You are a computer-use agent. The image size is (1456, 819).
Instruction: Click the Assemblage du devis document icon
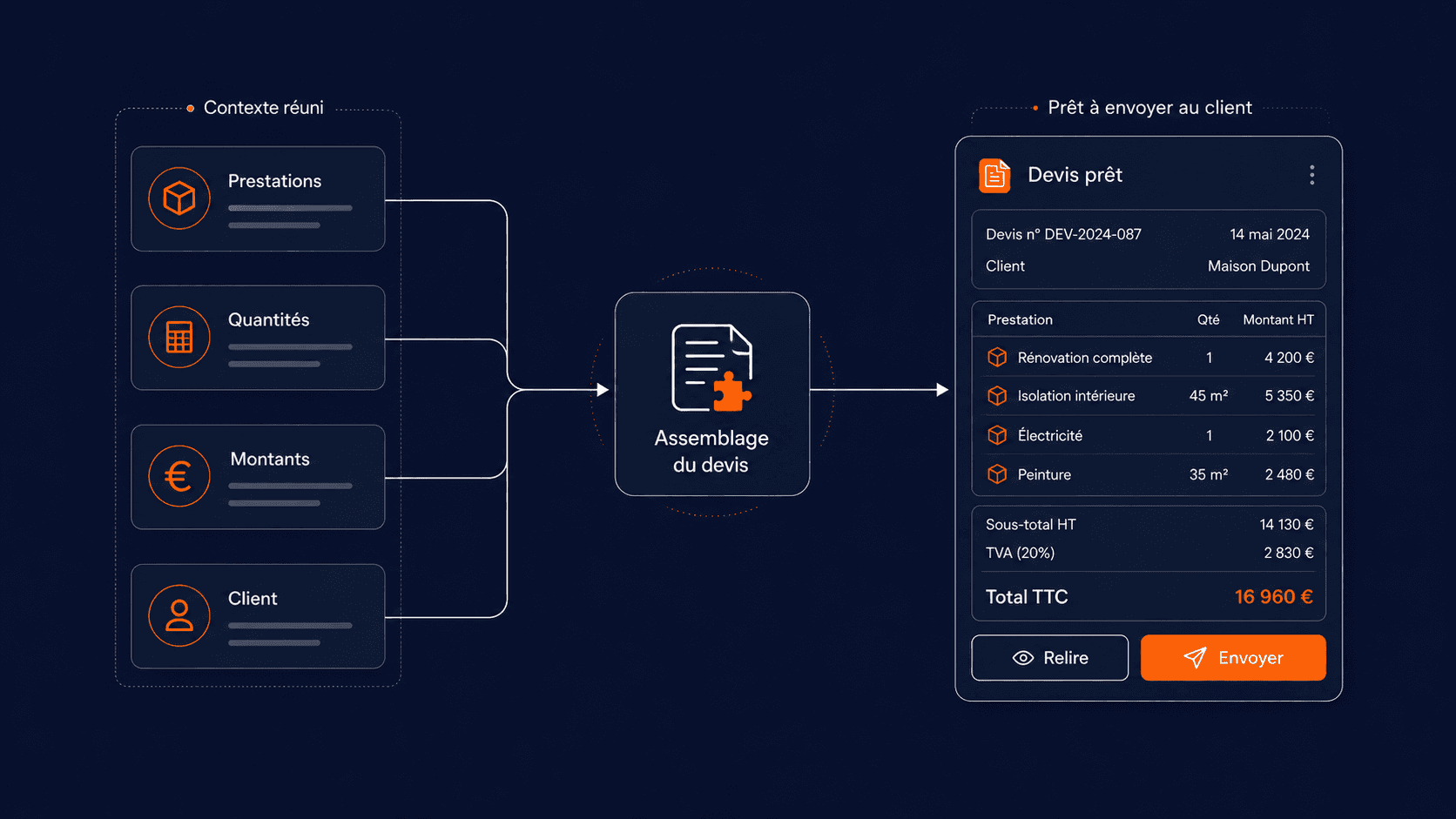pos(711,367)
